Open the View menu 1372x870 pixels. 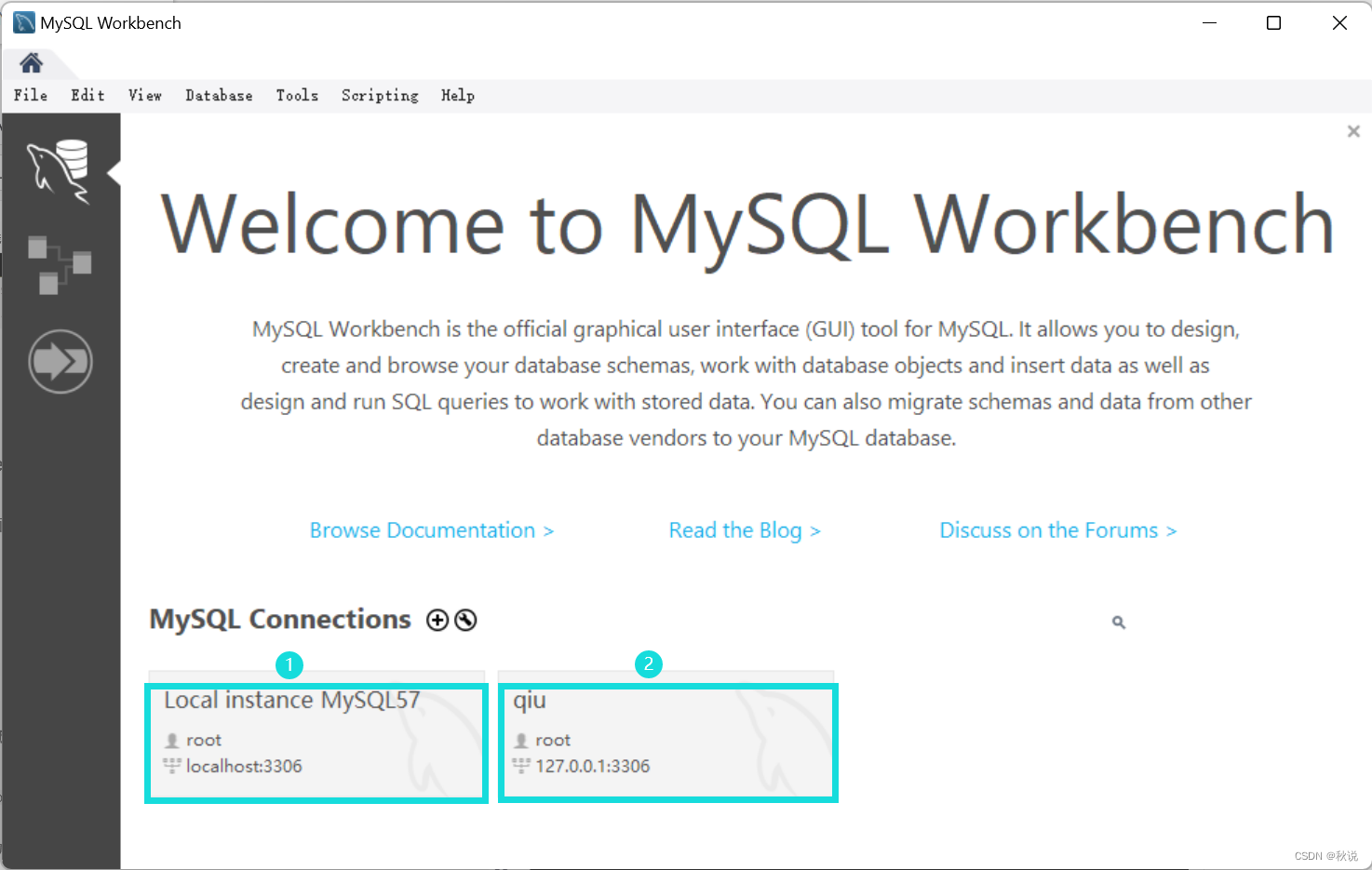coord(145,95)
